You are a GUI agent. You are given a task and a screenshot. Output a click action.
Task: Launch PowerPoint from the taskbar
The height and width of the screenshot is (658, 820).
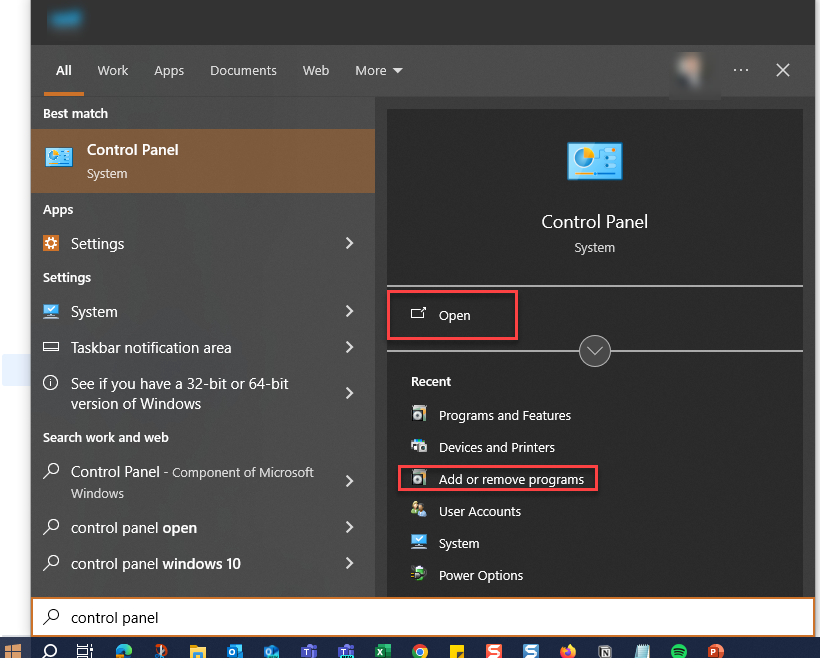(715, 651)
